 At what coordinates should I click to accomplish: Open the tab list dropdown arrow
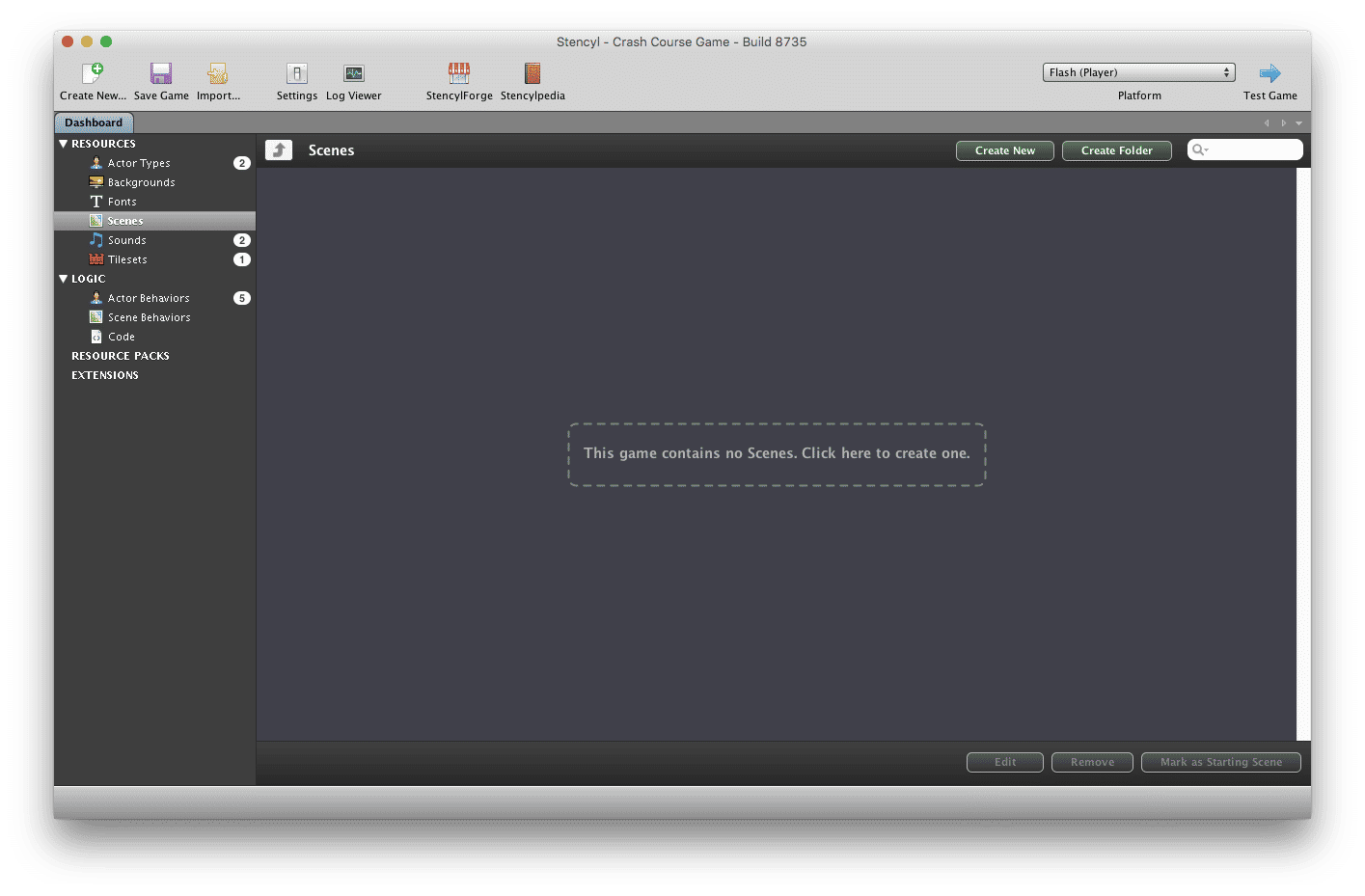click(1298, 123)
